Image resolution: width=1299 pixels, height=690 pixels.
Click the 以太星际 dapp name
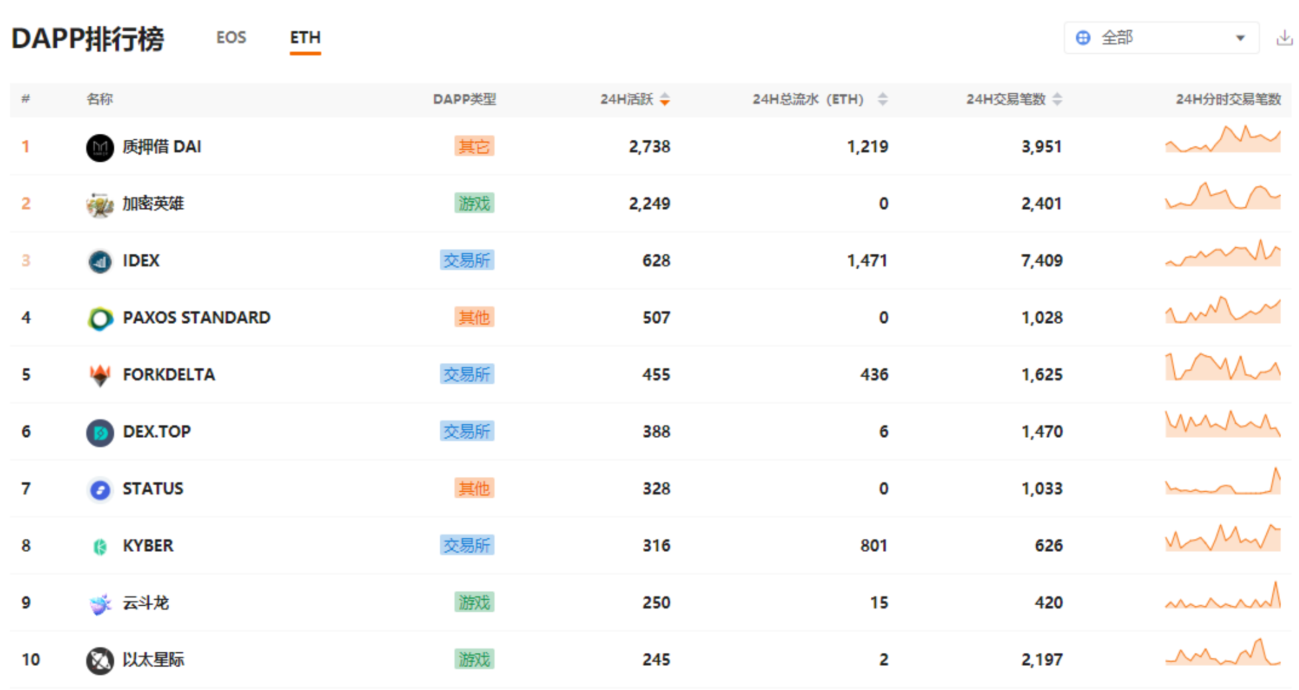coord(153,660)
